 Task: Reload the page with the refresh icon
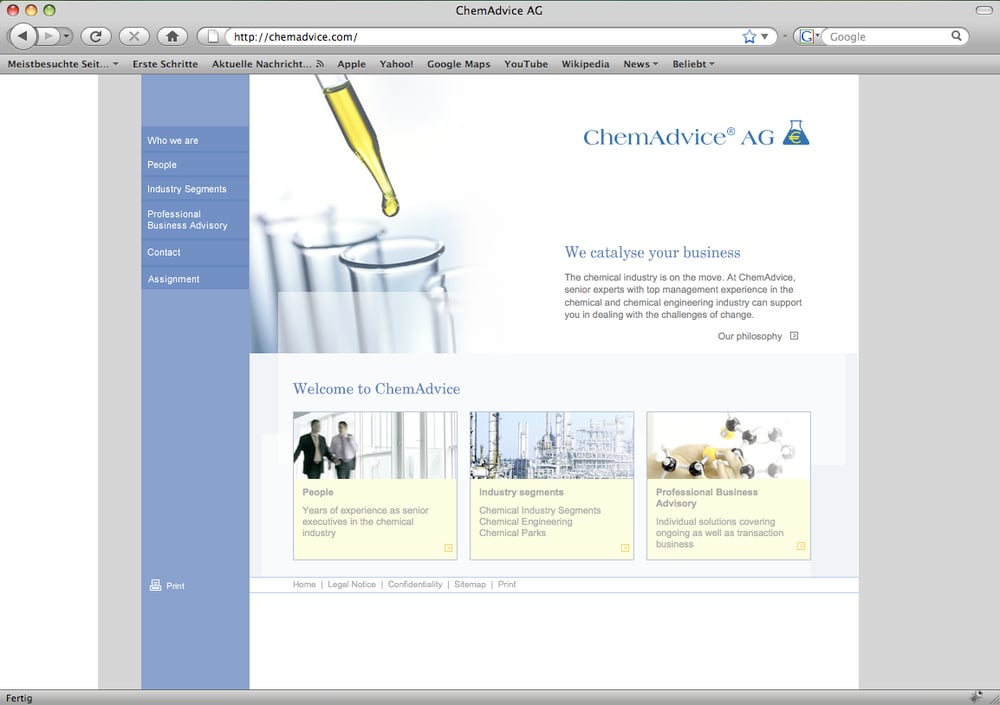tap(96, 36)
